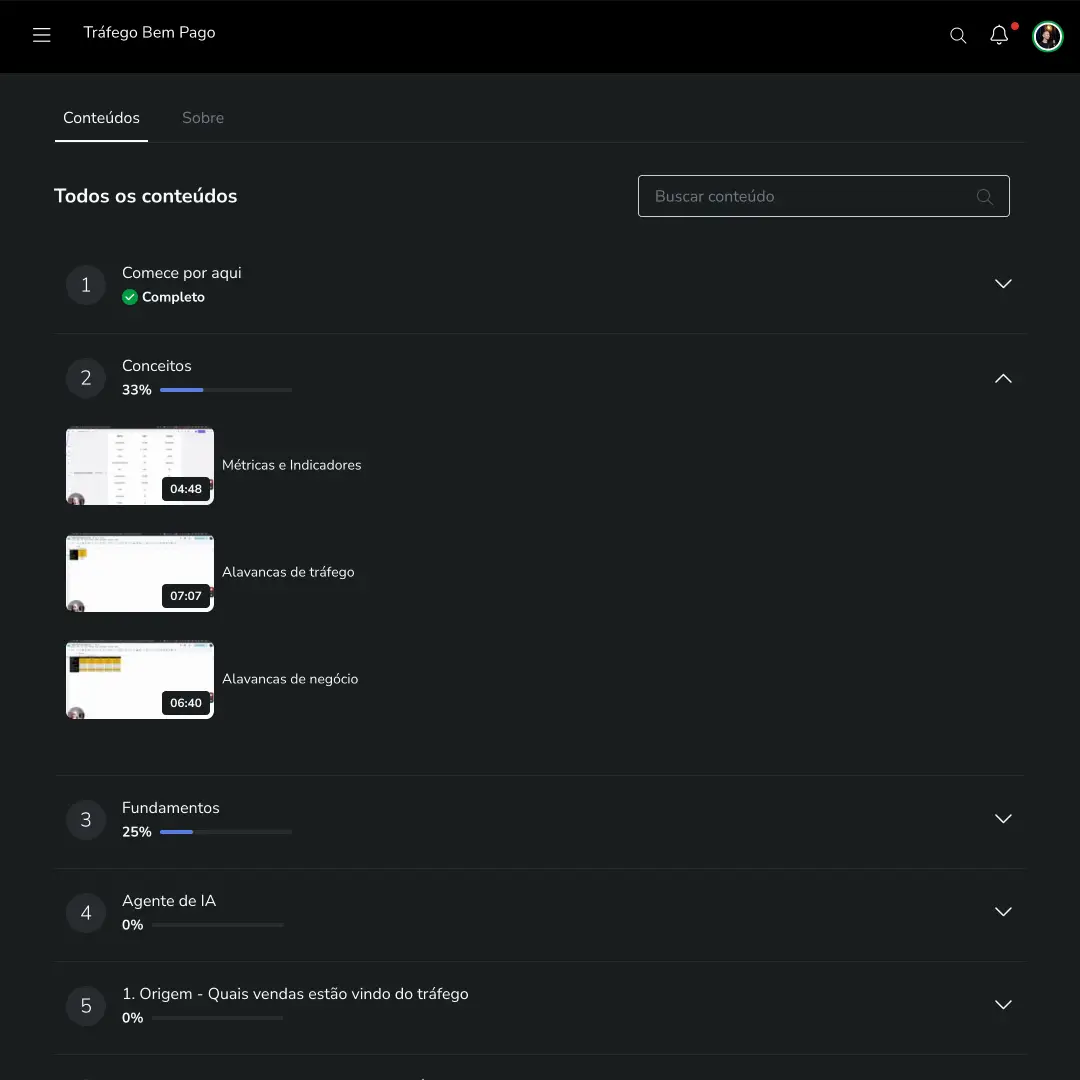
Task: Click the module number 2 badge
Action: [x=85, y=377]
